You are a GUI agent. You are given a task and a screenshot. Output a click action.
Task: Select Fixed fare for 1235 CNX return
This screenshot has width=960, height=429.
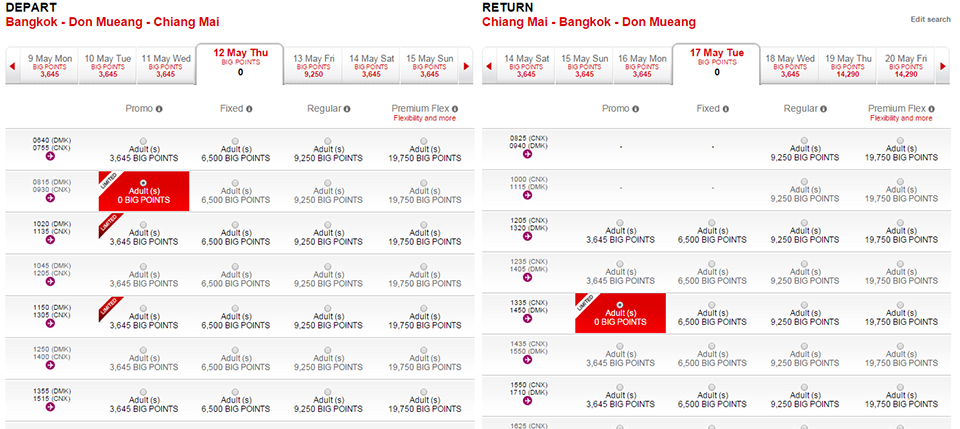pyautogui.click(x=712, y=264)
